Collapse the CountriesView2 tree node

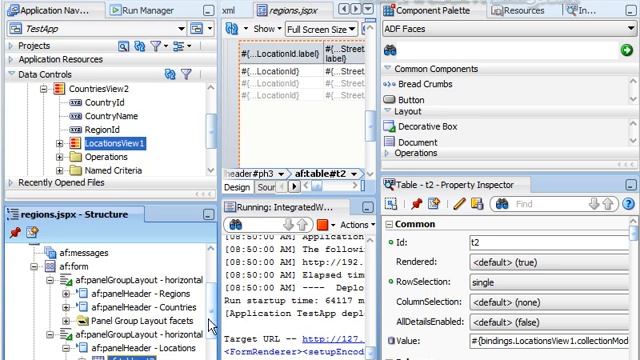[44, 89]
